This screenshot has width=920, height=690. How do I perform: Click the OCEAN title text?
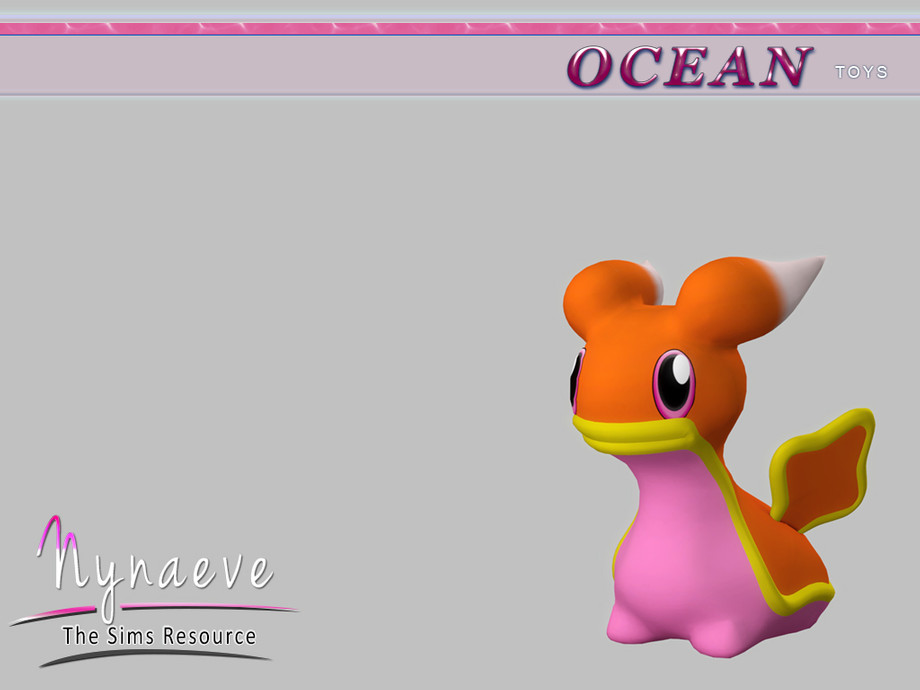tap(689, 67)
